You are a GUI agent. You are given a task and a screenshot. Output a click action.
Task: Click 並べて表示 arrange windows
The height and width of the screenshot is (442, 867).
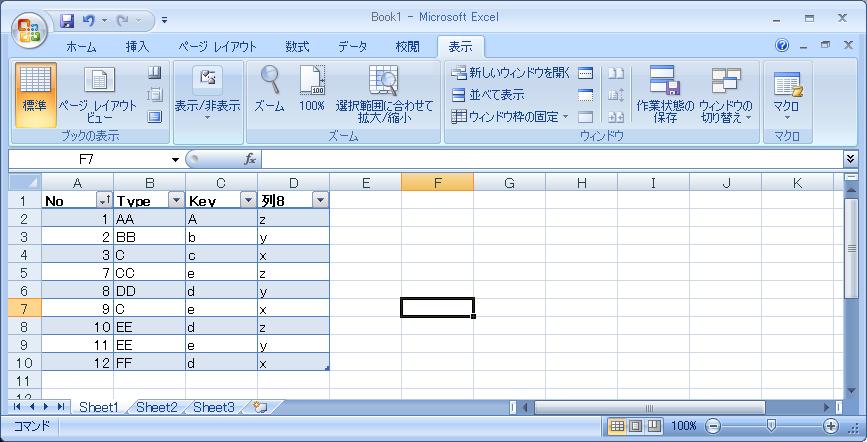pos(488,95)
